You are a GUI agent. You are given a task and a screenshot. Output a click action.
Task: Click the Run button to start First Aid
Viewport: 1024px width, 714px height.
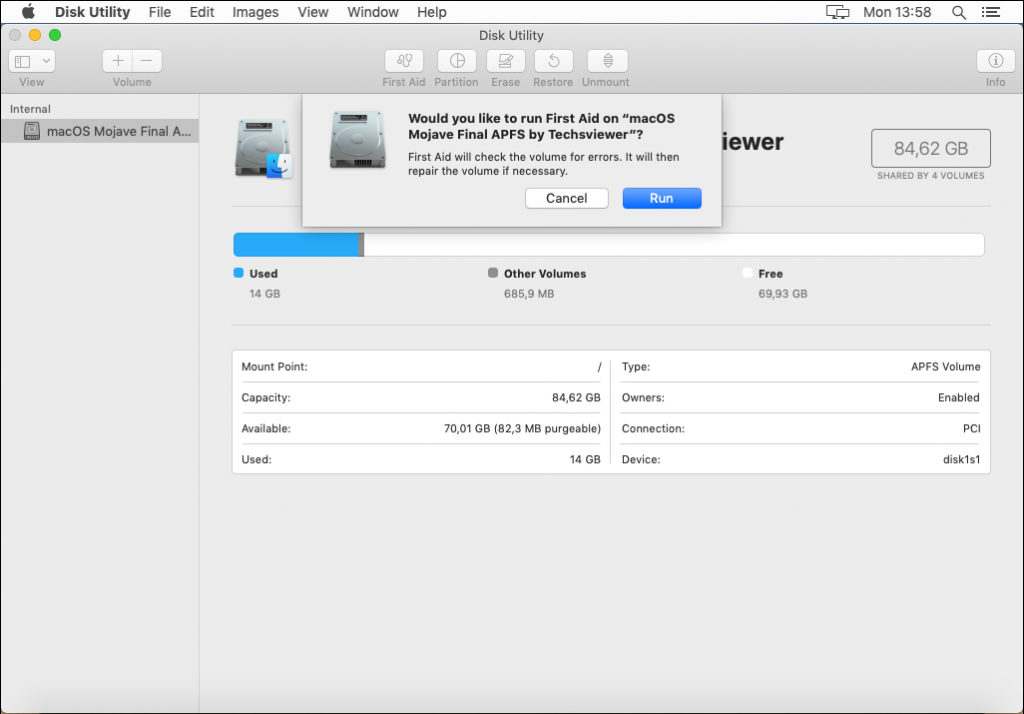point(662,198)
